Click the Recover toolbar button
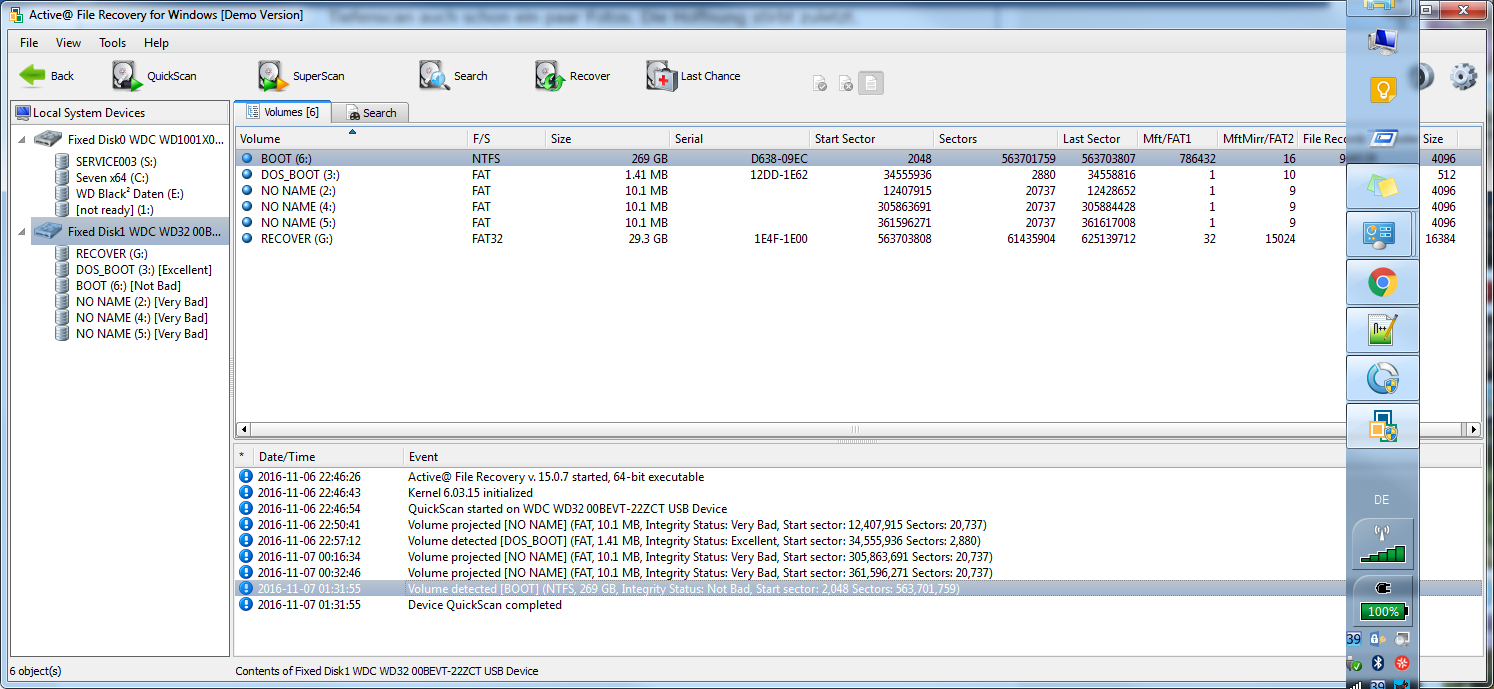The image size is (1494, 689). (573, 76)
